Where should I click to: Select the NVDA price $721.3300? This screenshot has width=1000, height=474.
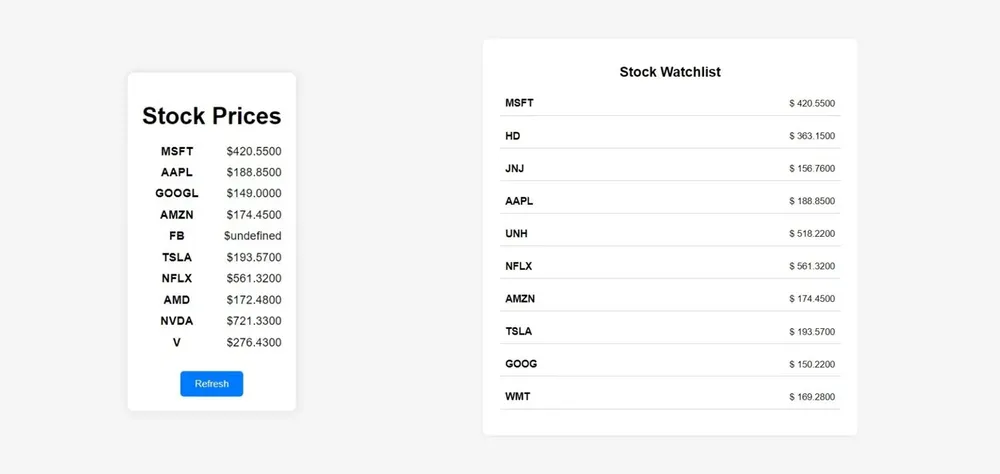coord(254,321)
